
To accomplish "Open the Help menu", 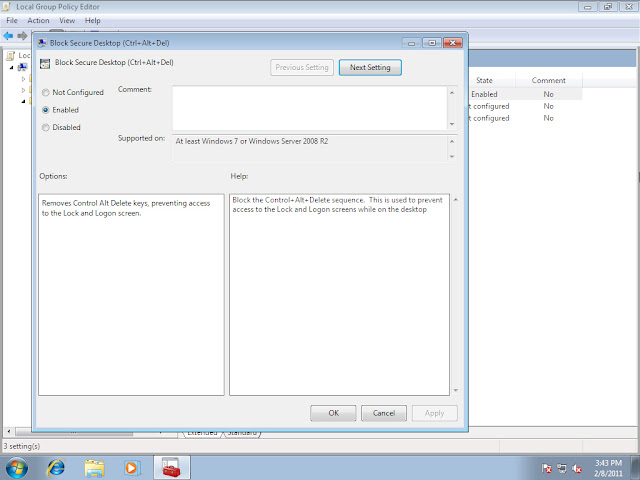I will coord(93,20).
